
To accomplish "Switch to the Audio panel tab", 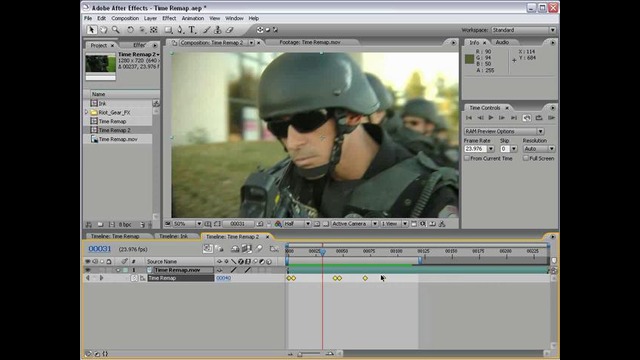I will coord(502,42).
